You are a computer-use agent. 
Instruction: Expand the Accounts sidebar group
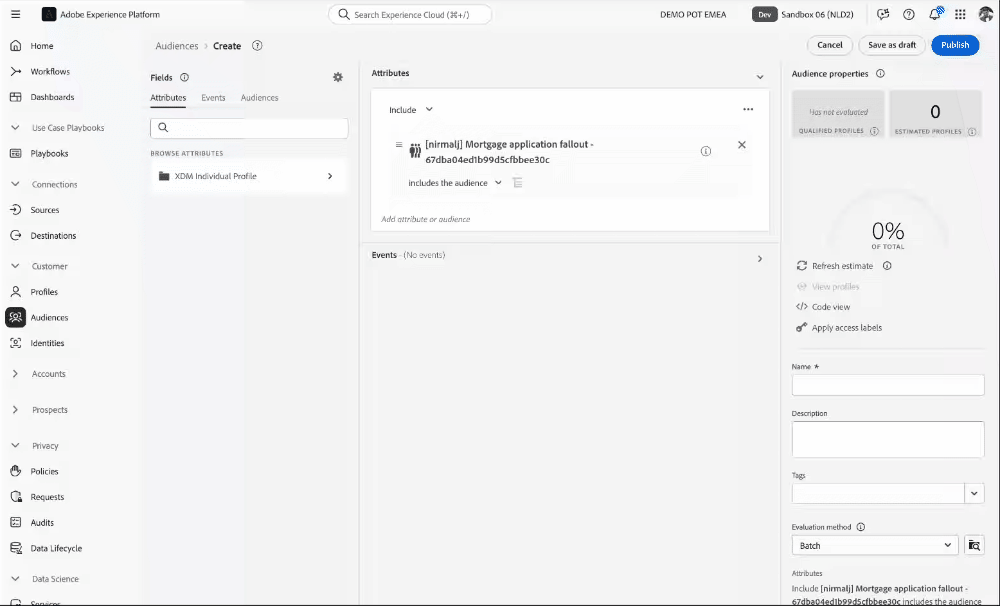[15, 374]
